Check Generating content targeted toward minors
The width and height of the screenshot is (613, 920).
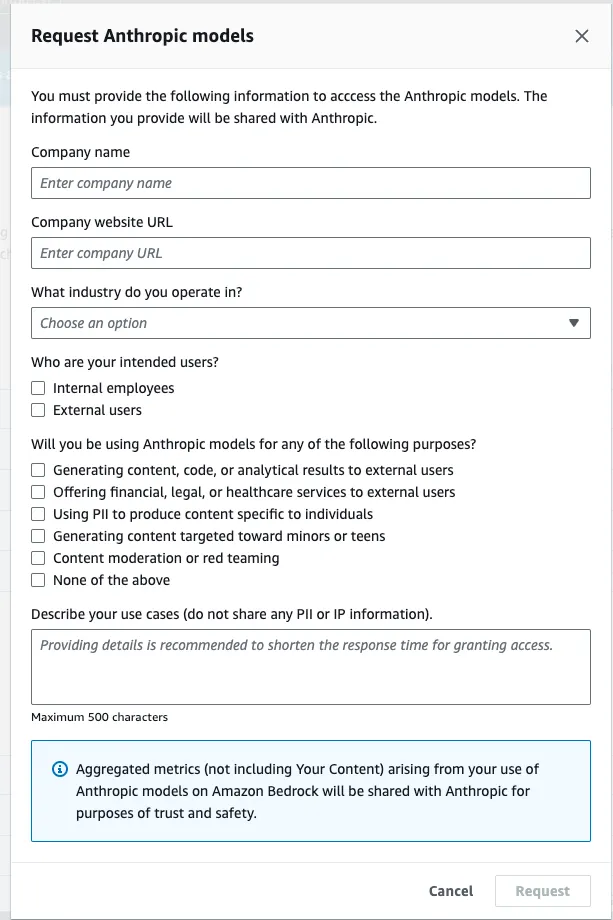point(38,536)
